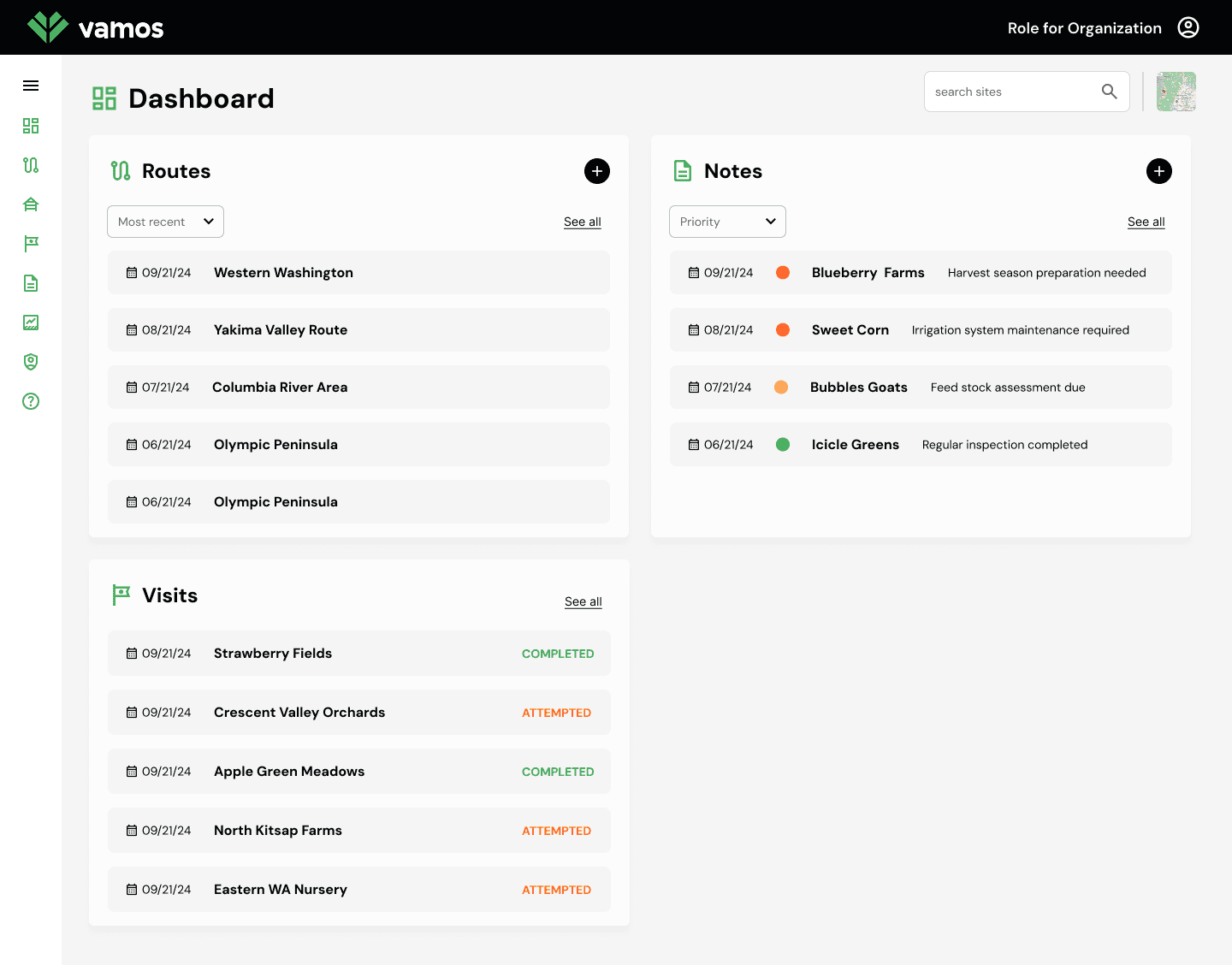Click the search magnifier icon
This screenshot has height=965, width=1232.
click(1110, 92)
